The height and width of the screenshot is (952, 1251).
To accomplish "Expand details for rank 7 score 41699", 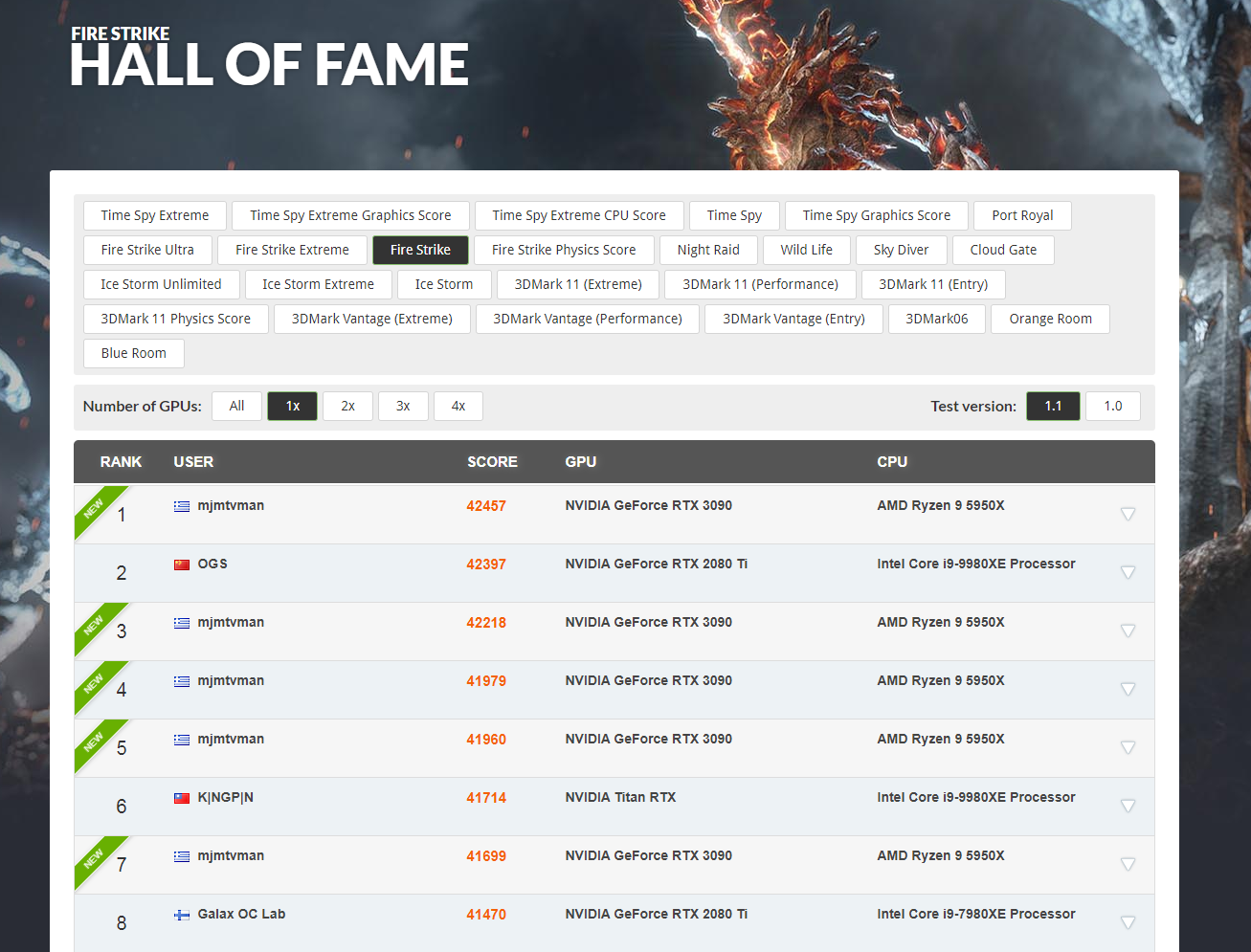I will click(1128, 865).
